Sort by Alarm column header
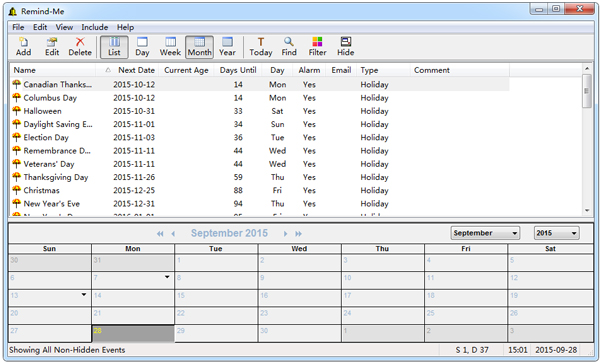 click(309, 70)
